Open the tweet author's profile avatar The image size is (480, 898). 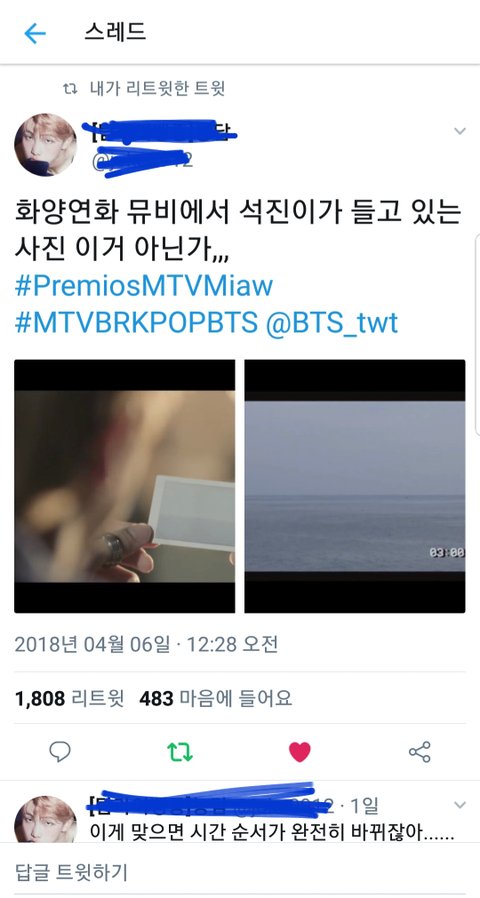[x=45, y=144]
